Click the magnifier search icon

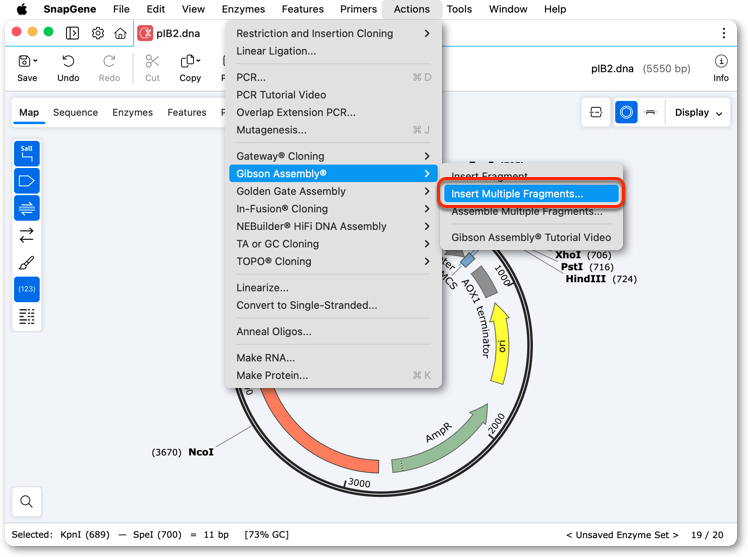27,501
